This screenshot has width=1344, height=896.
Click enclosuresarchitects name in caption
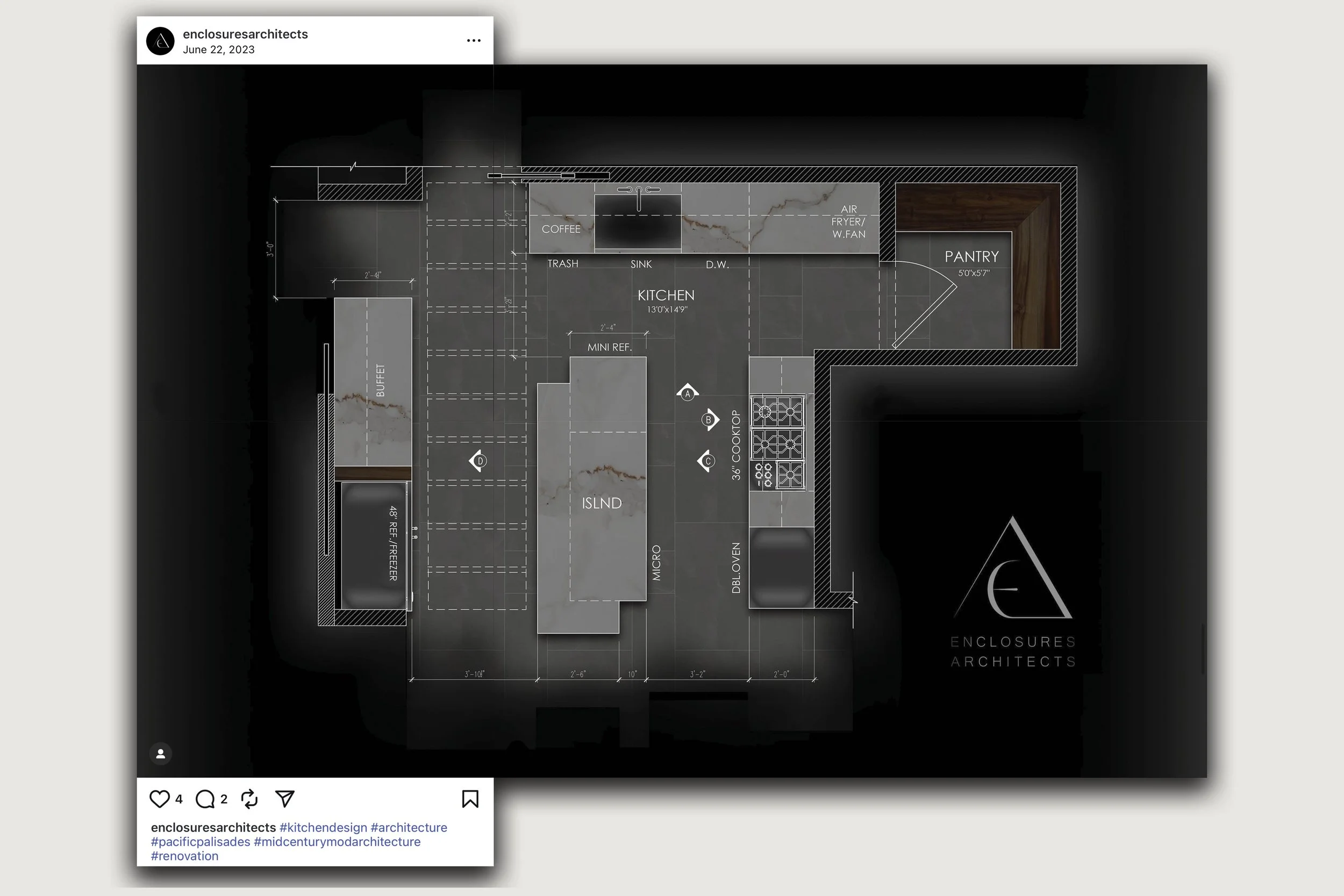click(213, 827)
